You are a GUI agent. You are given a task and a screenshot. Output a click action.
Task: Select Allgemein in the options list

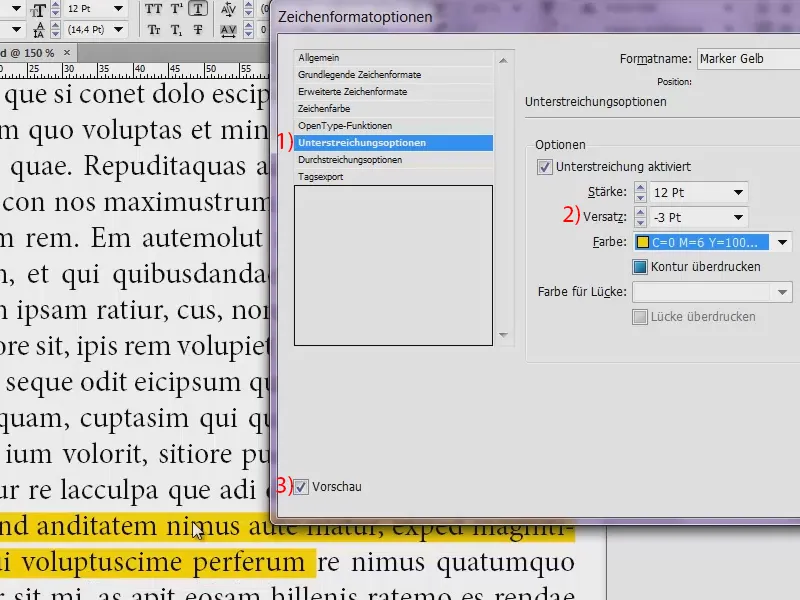[393, 58]
